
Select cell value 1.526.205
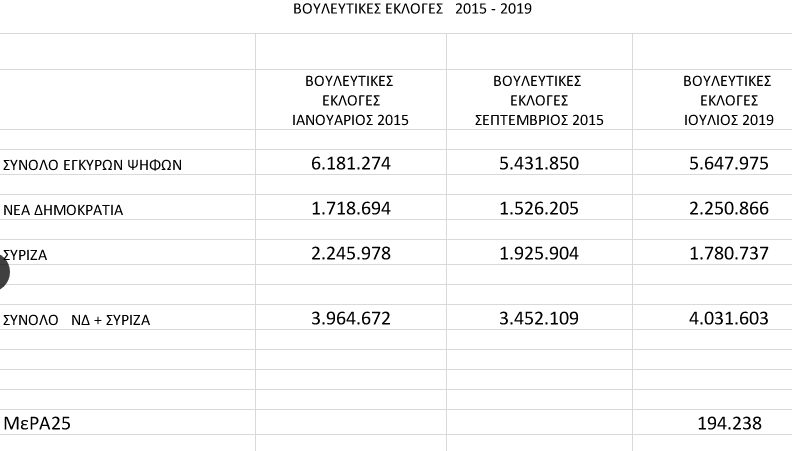click(x=539, y=208)
